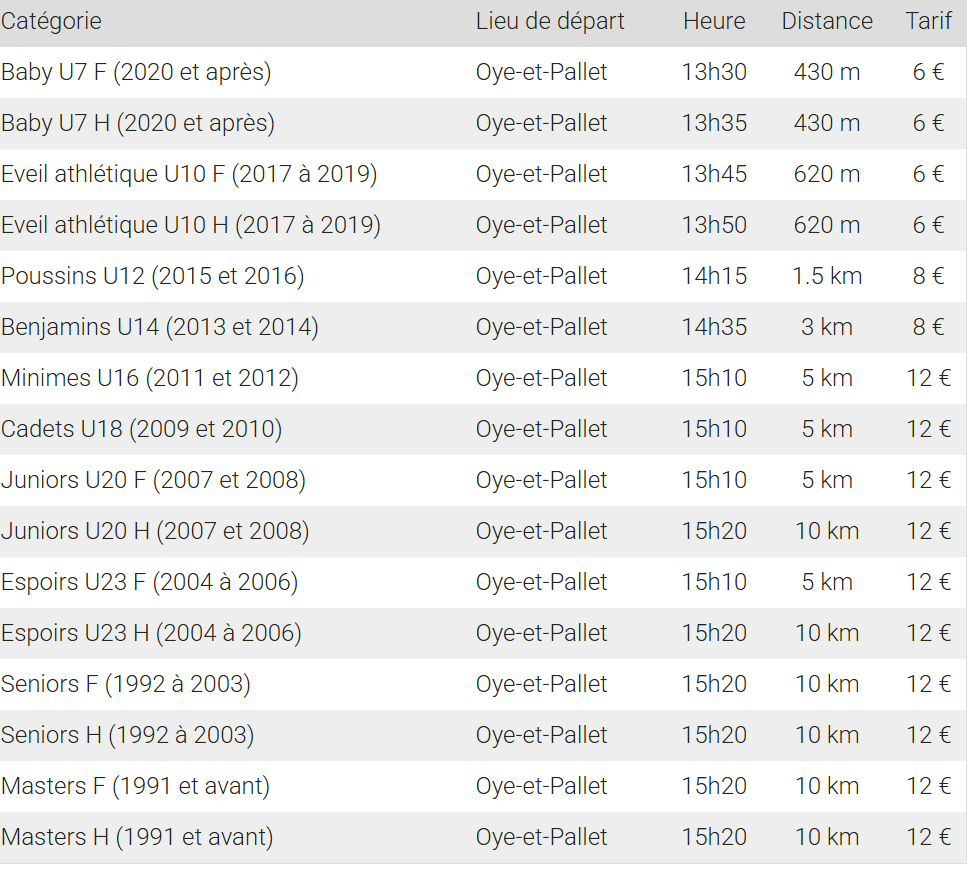This screenshot has height=872, width=971.
Task: Click the Poussins U12 category cell
Action: (153, 276)
